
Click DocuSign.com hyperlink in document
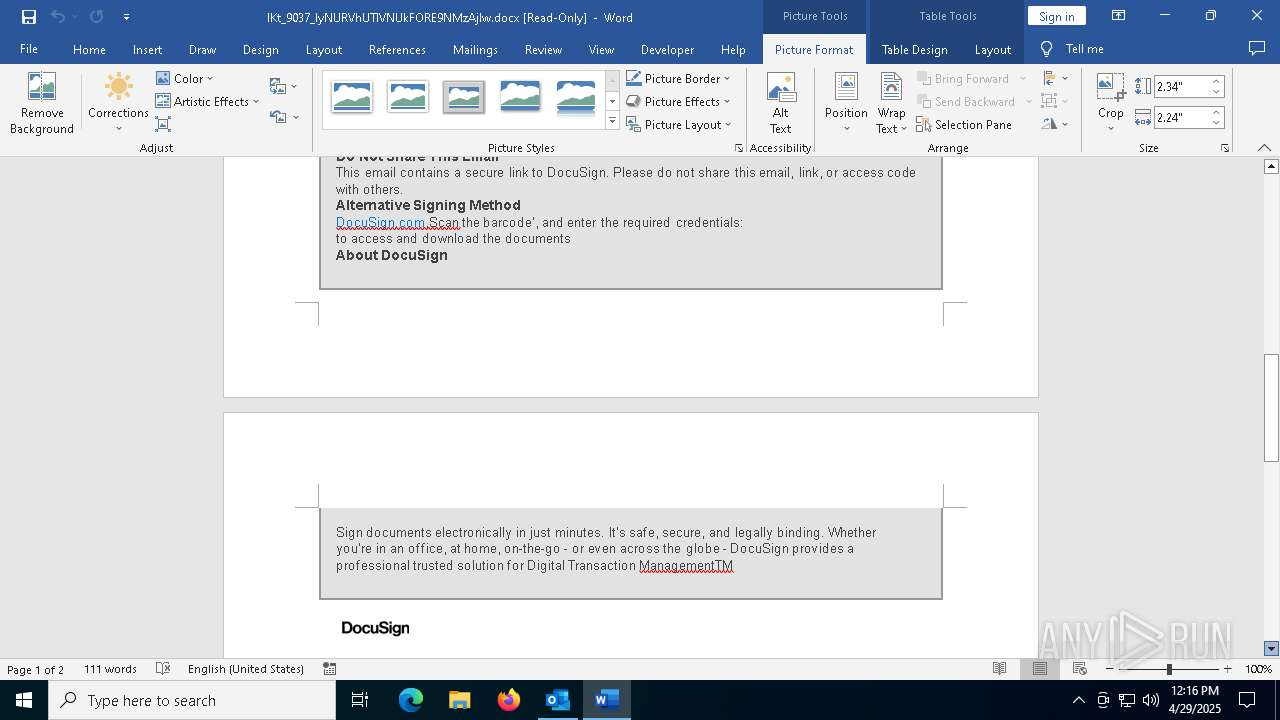(380, 222)
